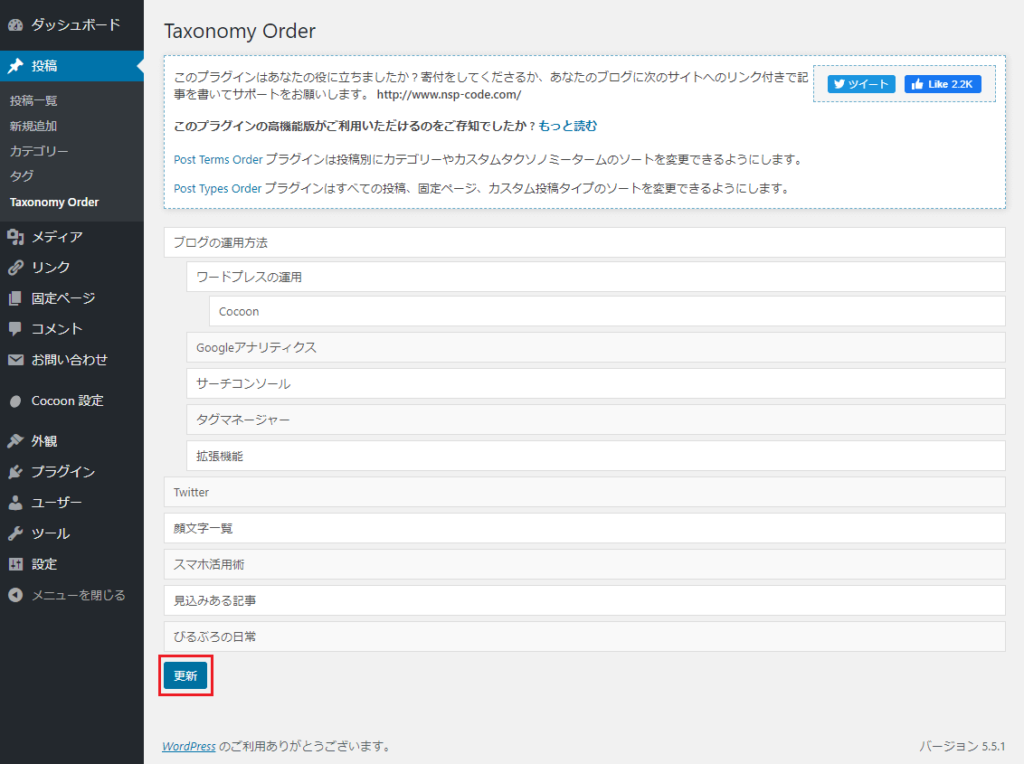Click the collapse arrow icon for メニューを閉じる
This screenshot has width=1024, height=764.
click(x=16, y=595)
